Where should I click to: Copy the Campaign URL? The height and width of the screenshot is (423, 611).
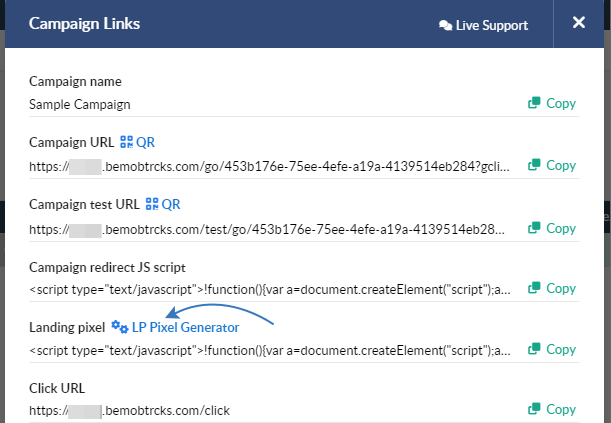(552, 166)
